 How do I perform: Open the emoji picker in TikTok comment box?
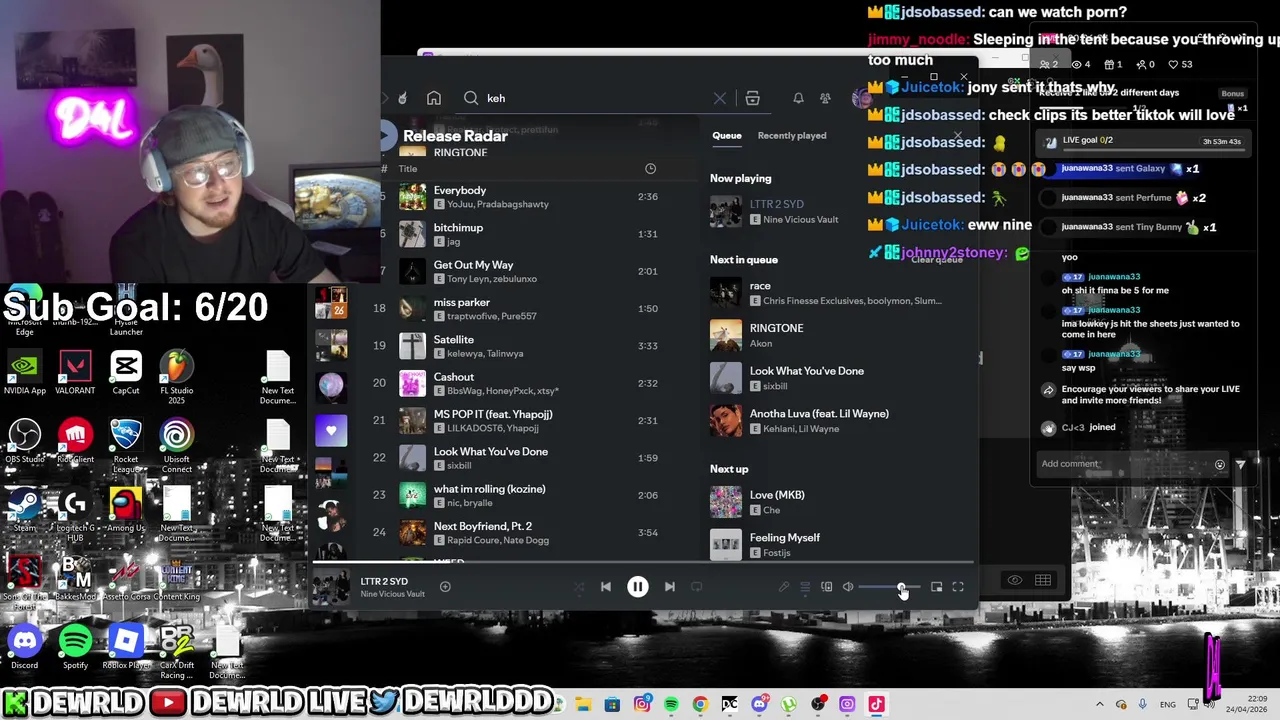click(1219, 464)
